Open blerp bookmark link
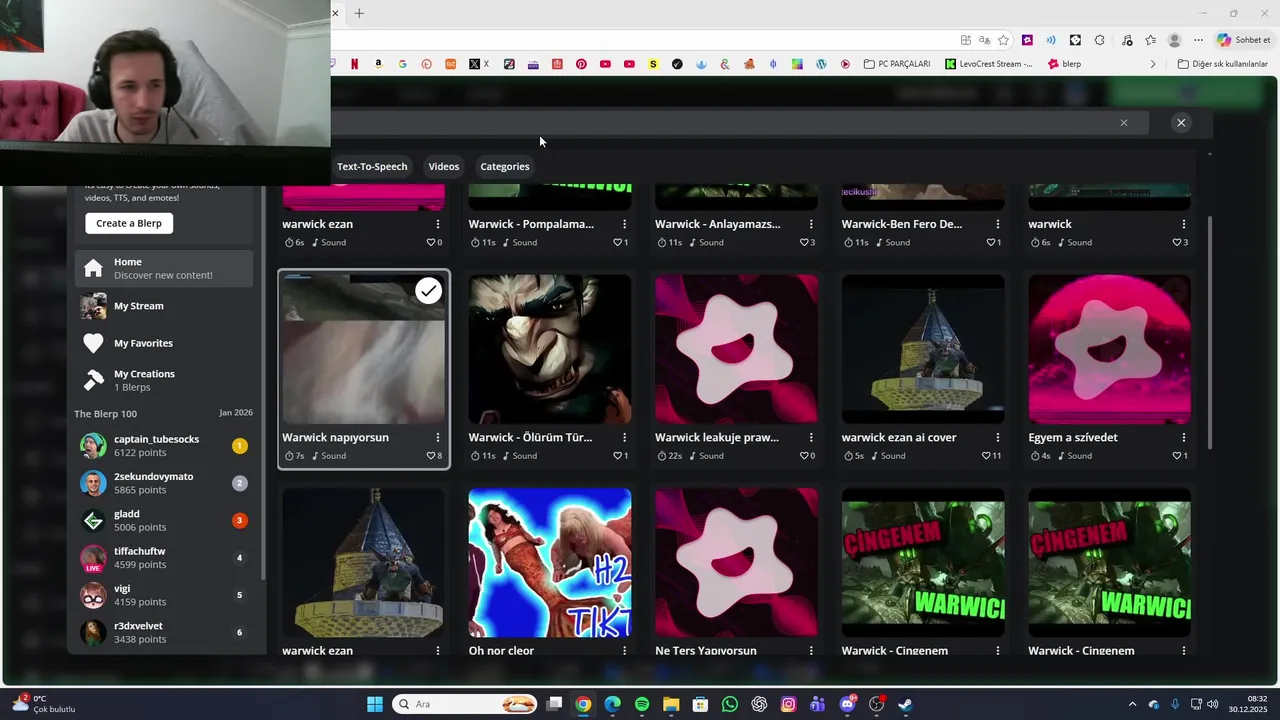Viewport: 1280px width, 720px height. (1064, 64)
